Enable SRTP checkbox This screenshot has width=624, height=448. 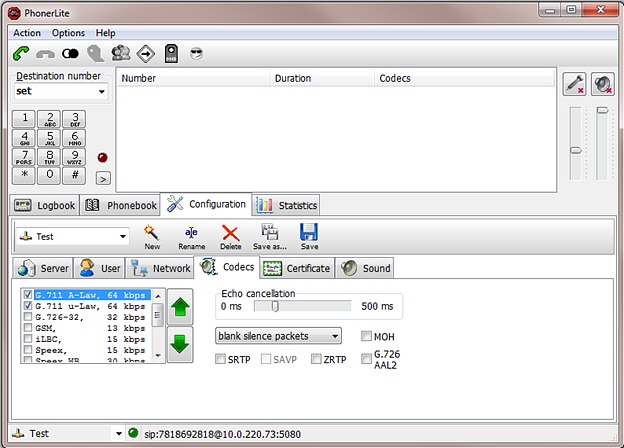pos(220,359)
